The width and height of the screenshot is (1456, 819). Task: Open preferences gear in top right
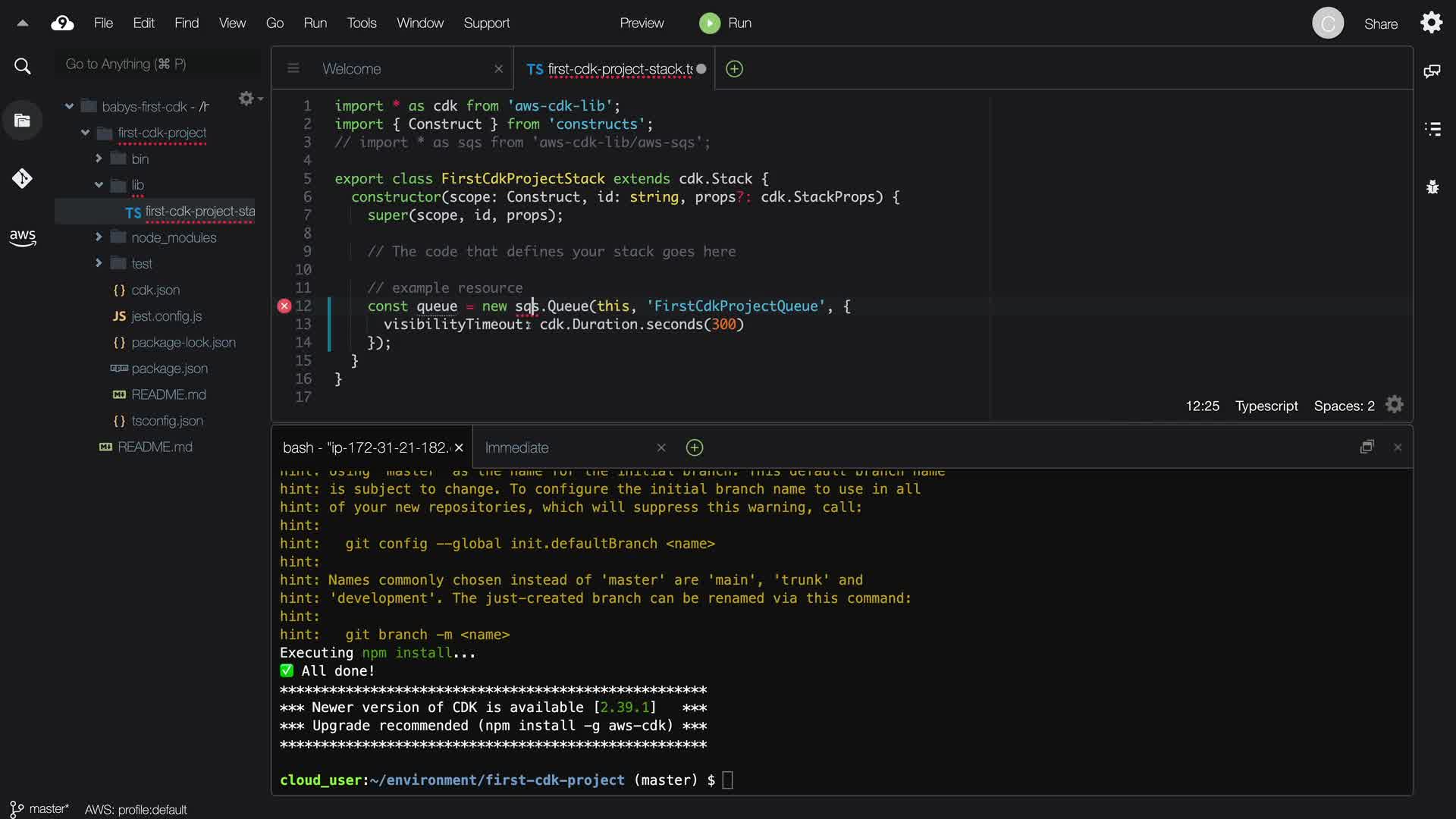coord(1431,23)
